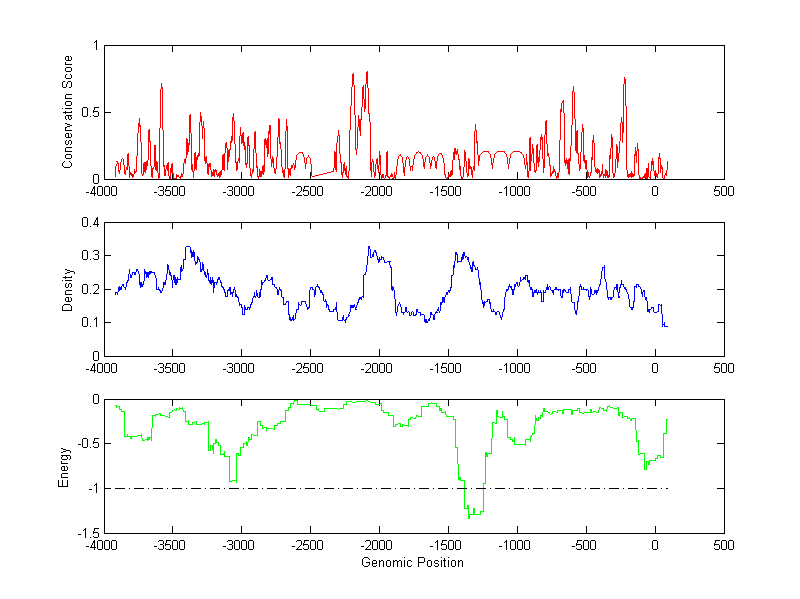Select the green energy minimum below -1
Image resolution: width=800 pixels, height=599 pixels.
(470, 514)
